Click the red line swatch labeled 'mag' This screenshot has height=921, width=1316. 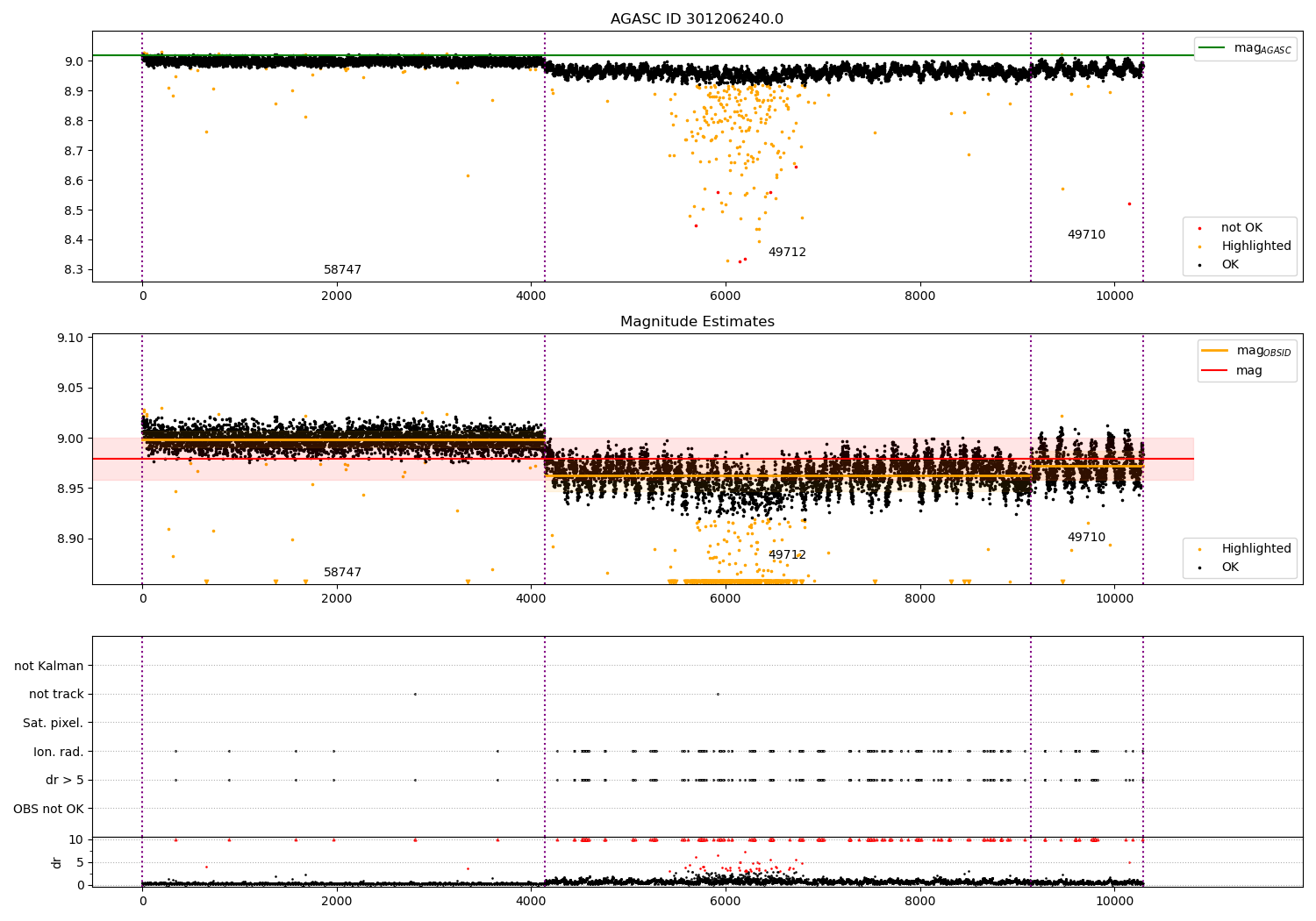1214,371
